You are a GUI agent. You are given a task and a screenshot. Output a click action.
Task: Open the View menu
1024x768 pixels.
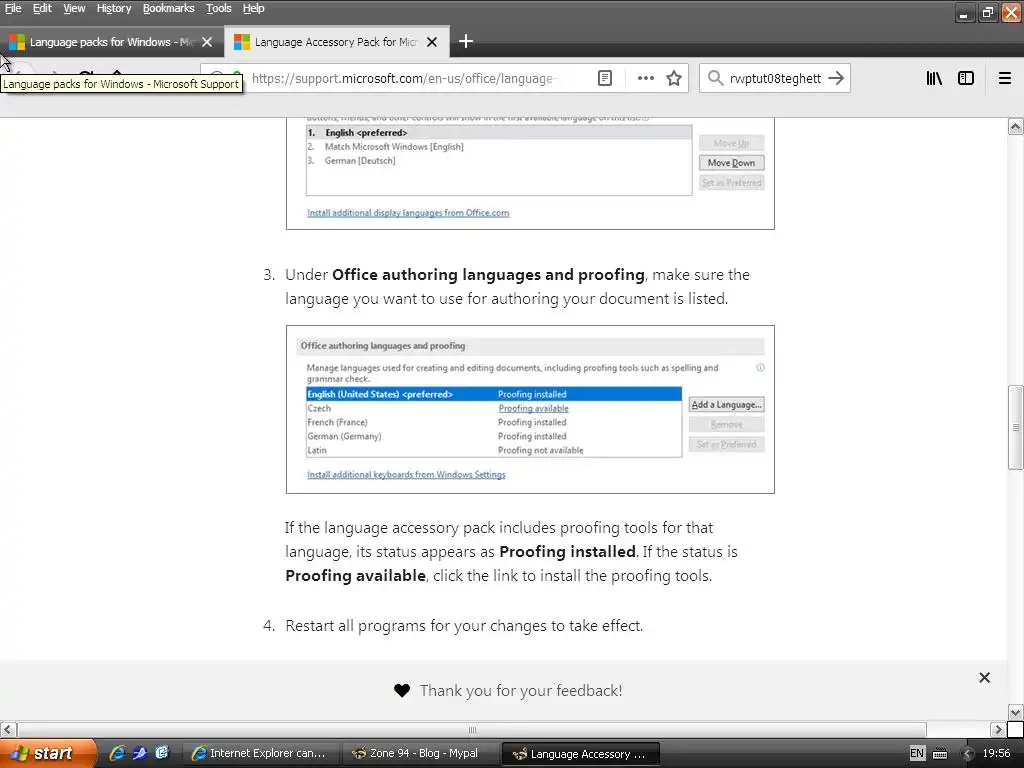click(x=74, y=8)
